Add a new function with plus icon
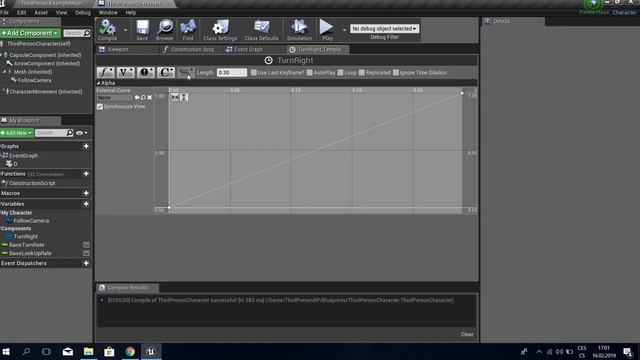 pos(86,174)
